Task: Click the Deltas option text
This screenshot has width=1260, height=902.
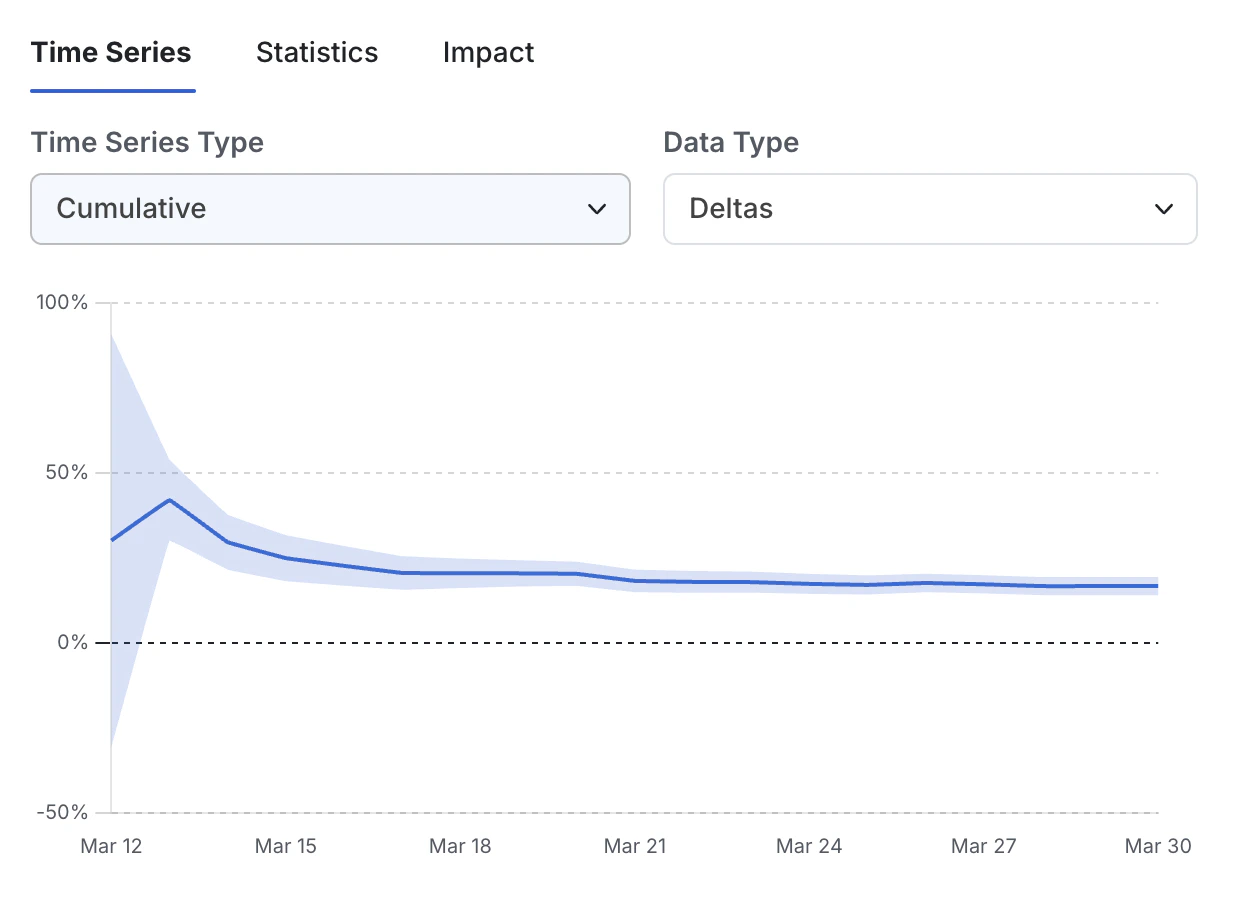Action: 731,209
